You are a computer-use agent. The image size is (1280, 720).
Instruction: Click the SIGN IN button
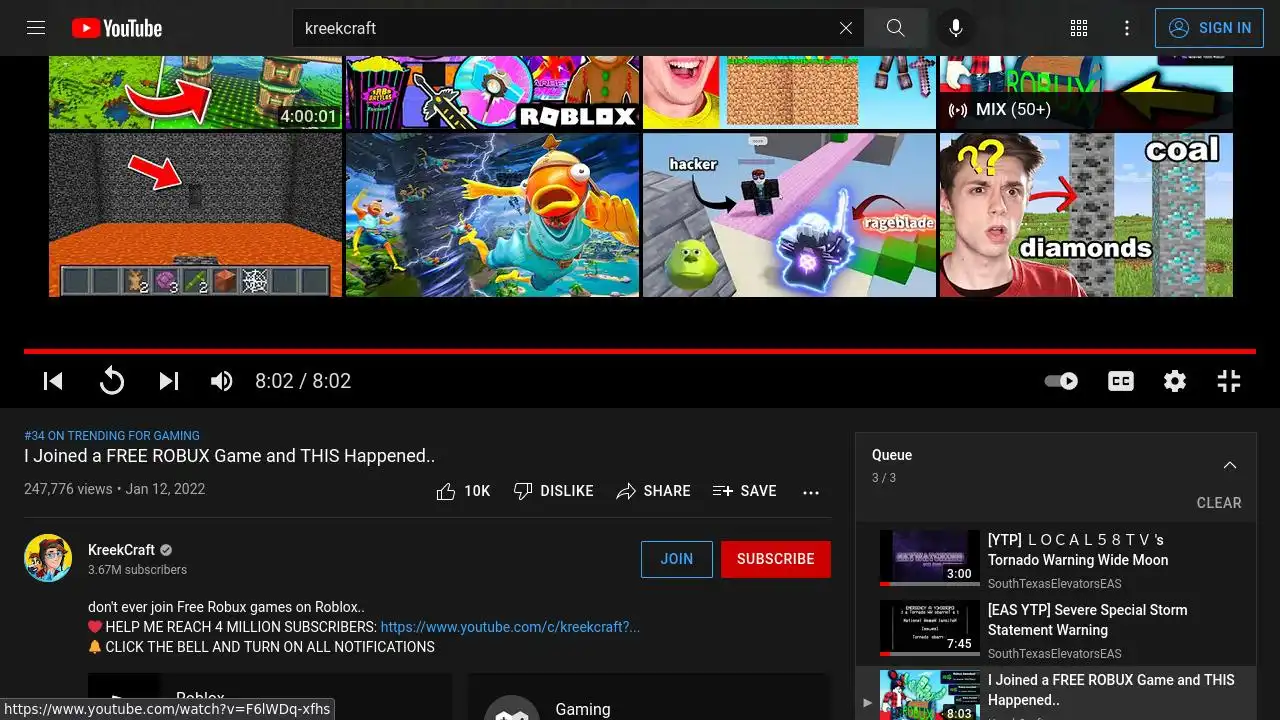1209,28
